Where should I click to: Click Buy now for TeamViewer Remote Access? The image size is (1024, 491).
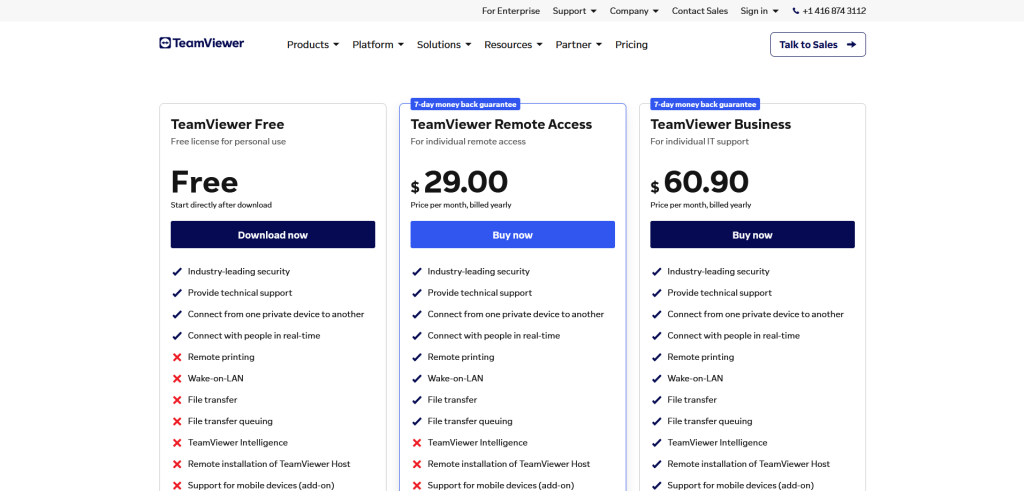513,234
